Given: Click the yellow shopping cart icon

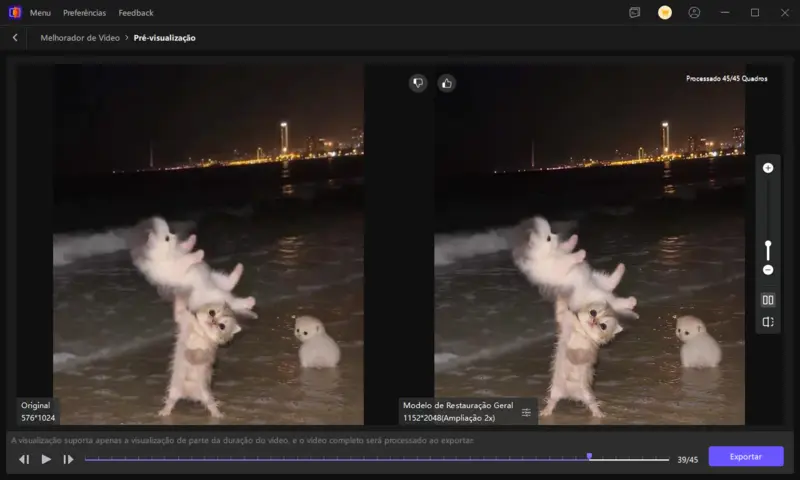Looking at the screenshot, I should (x=665, y=12).
